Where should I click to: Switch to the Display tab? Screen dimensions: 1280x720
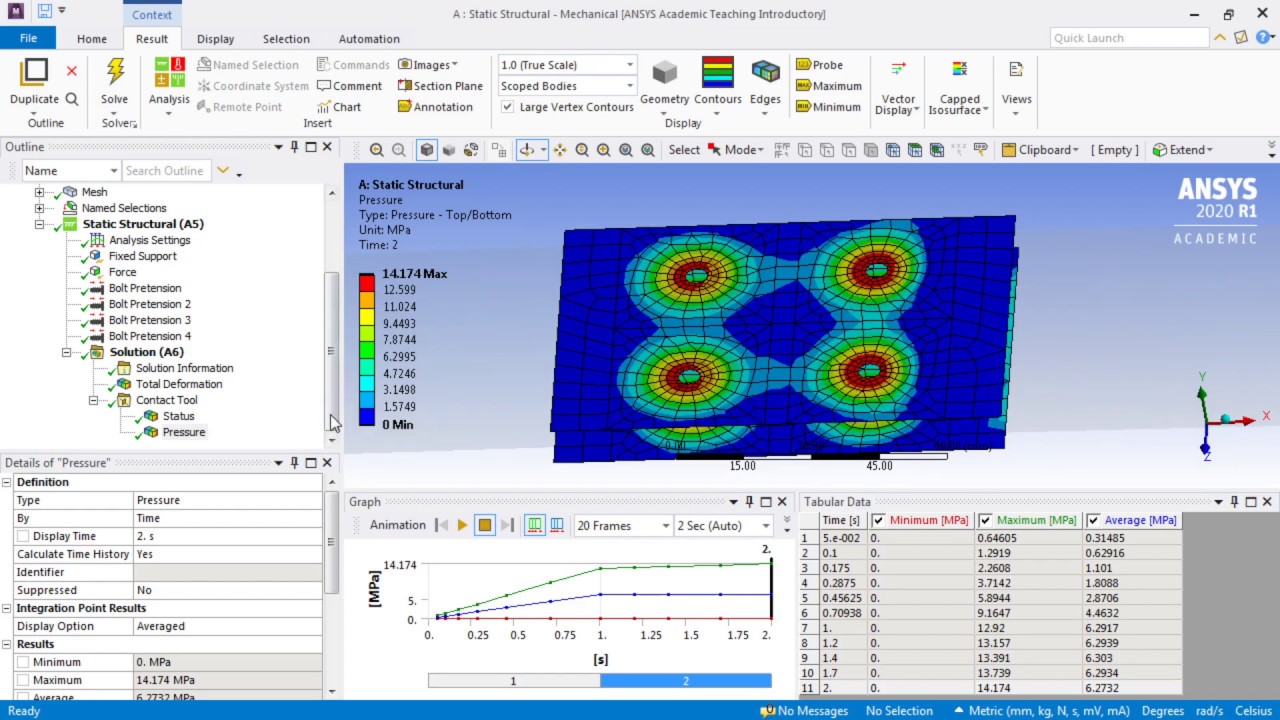point(215,39)
